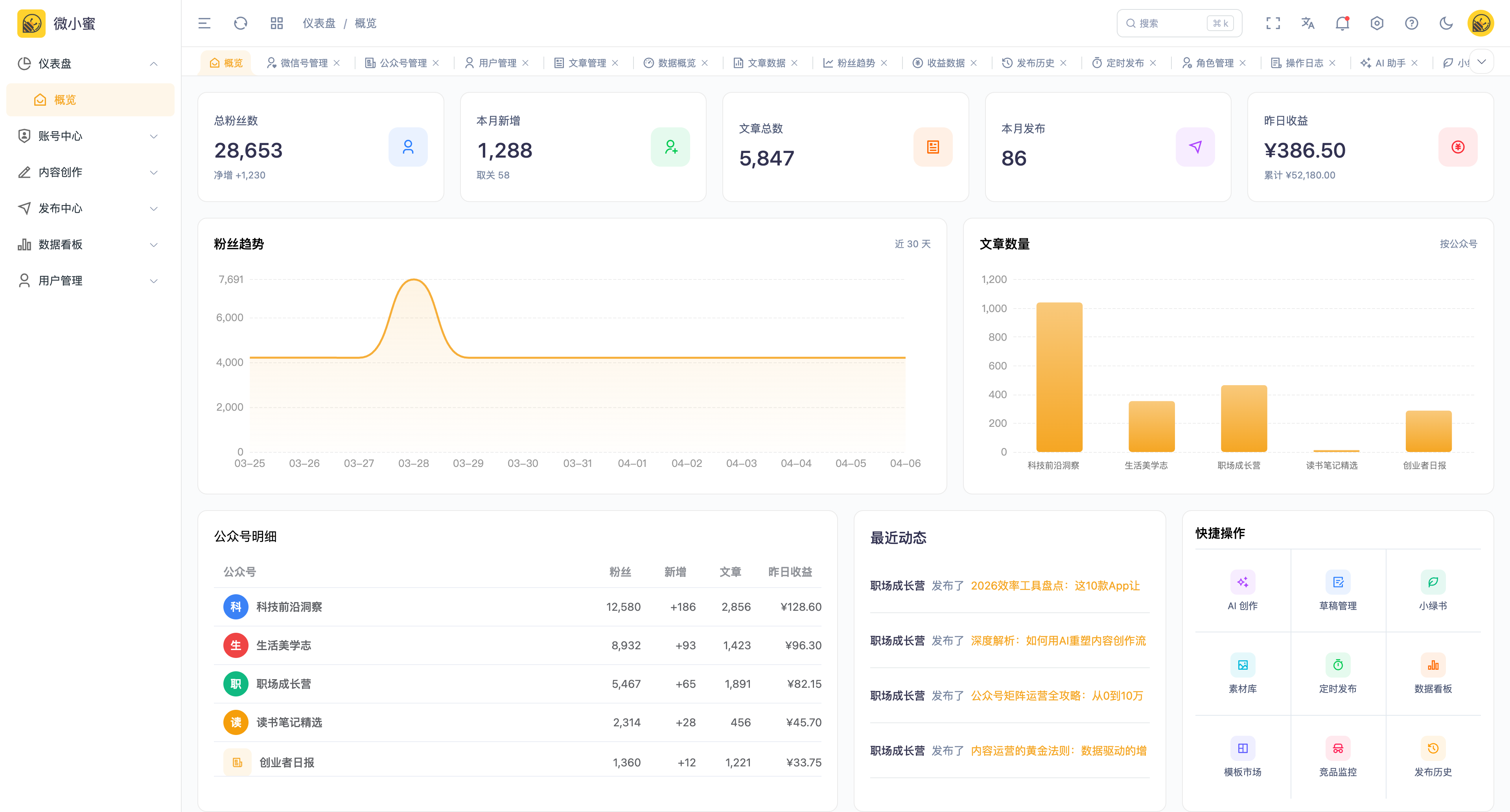
Task: Open article link 2026效率工具盘点
Action: 1055,585
